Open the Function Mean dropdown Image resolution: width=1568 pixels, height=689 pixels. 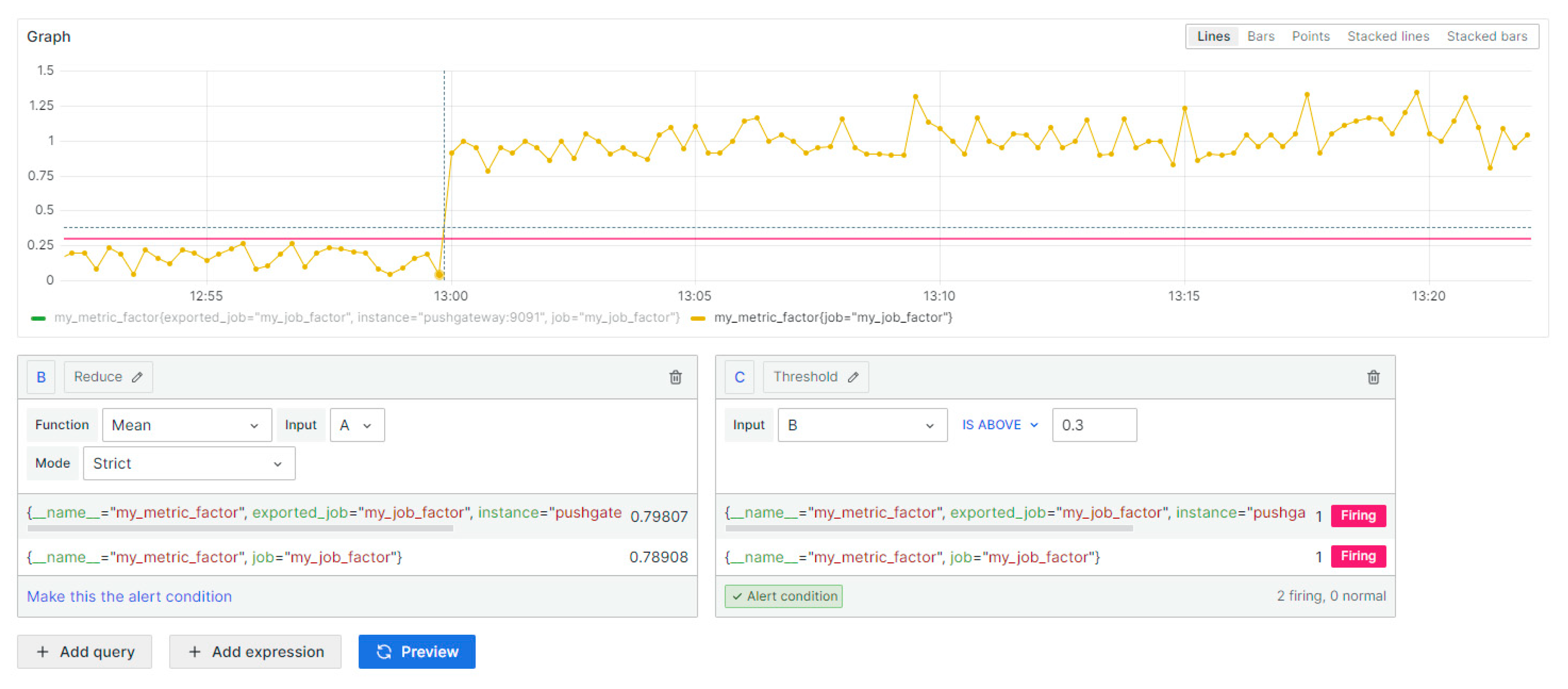click(x=186, y=425)
